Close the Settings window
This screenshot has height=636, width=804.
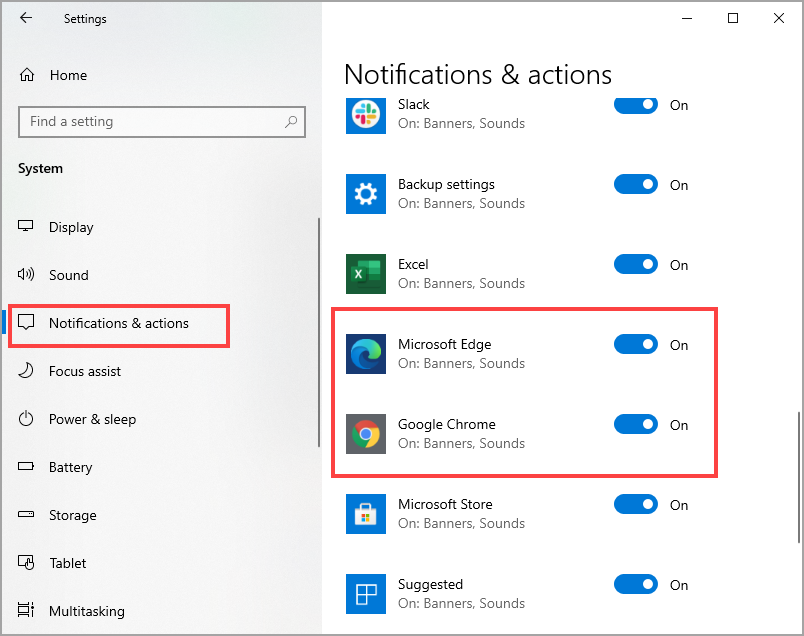(x=779, y=18)
